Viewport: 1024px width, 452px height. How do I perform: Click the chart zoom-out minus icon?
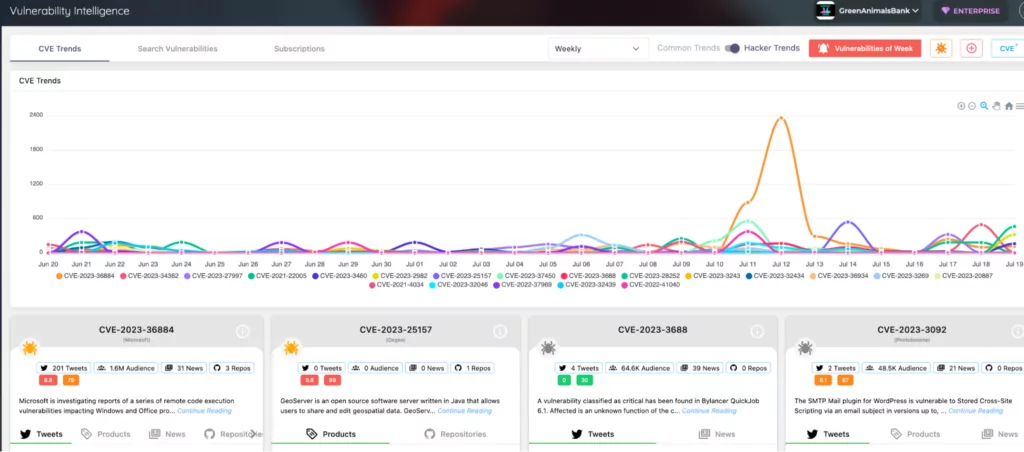pos(972,106)
